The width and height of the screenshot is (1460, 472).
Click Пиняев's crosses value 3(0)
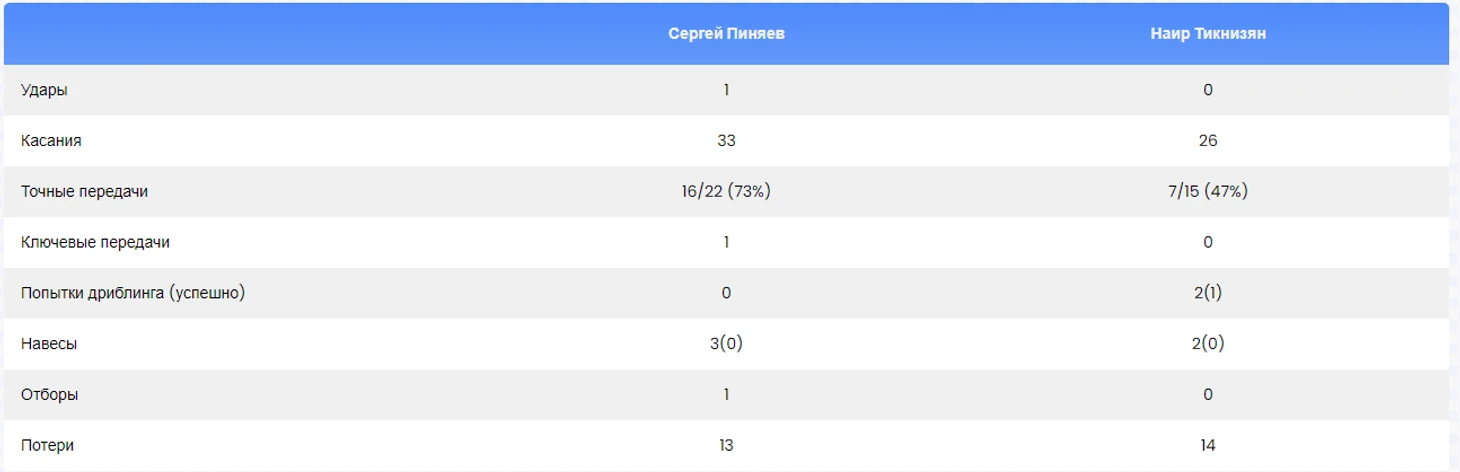click(726, 344)
